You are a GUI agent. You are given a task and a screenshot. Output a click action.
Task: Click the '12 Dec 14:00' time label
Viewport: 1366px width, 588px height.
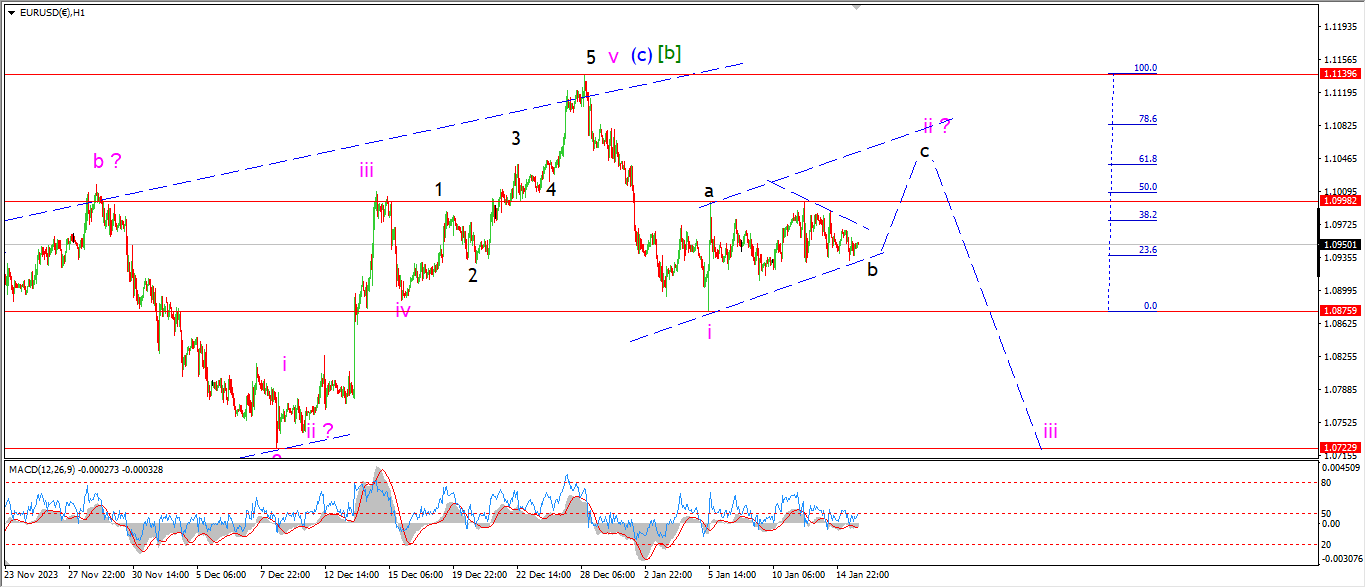pos(350,575)
